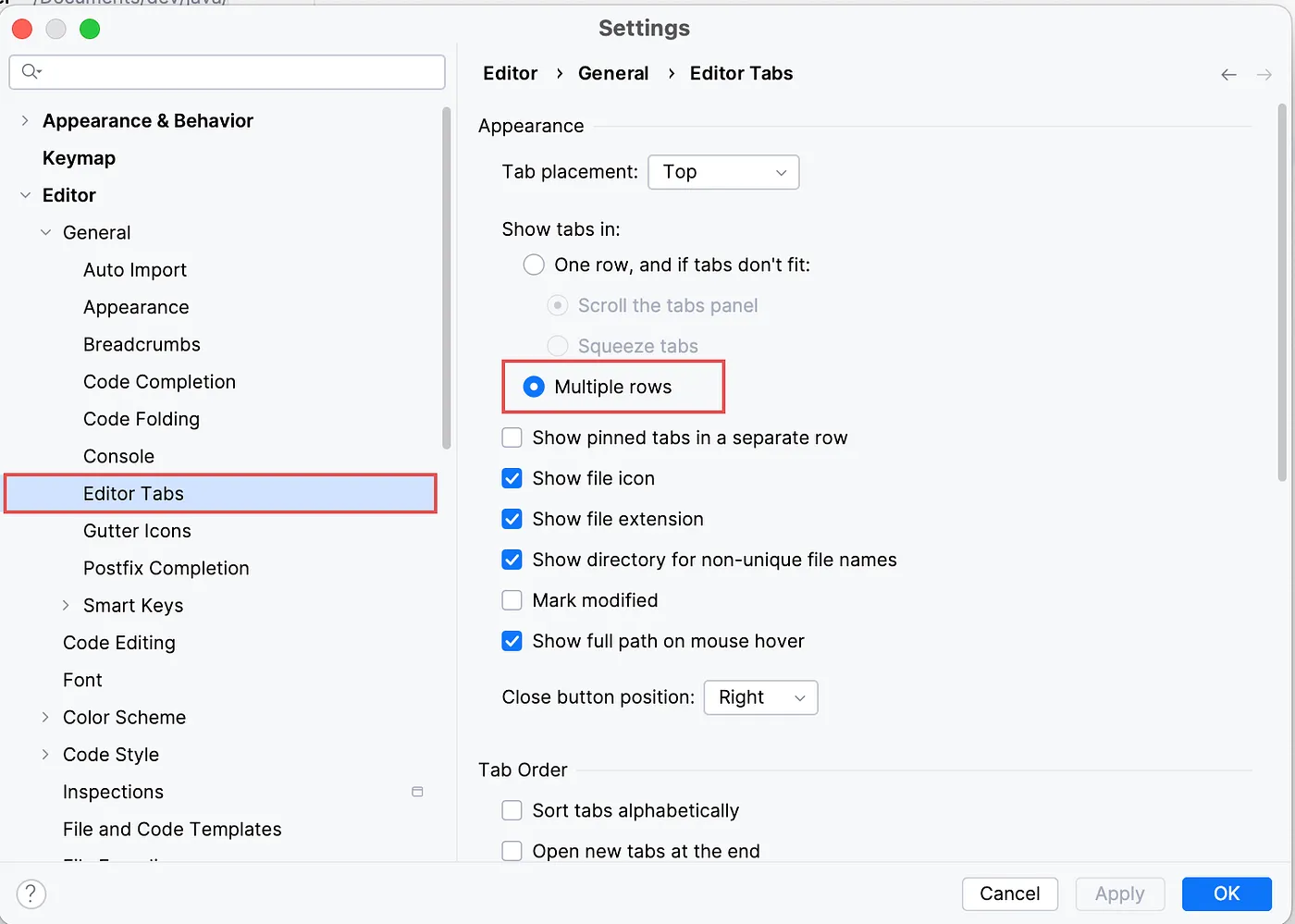Open the Close button position dropdown
The image size is (1295, 924).
760,697
